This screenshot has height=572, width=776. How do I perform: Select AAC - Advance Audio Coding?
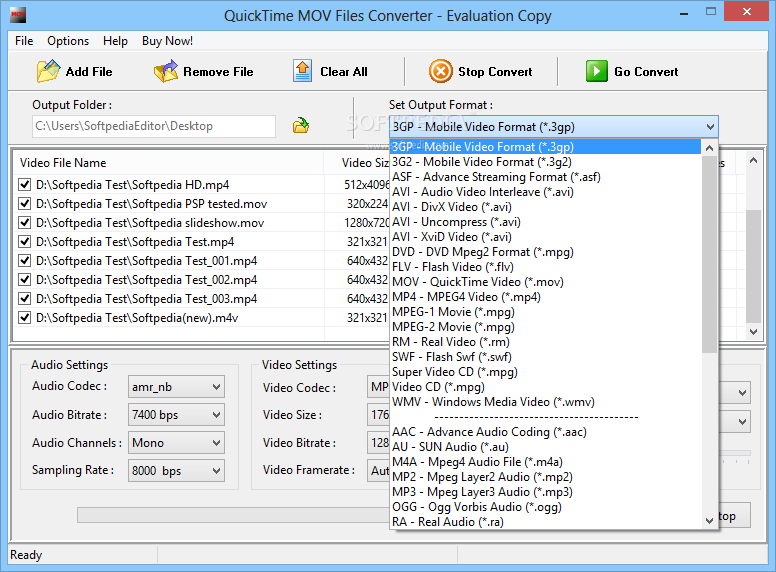pyautogui.click(x=546, y=432)
